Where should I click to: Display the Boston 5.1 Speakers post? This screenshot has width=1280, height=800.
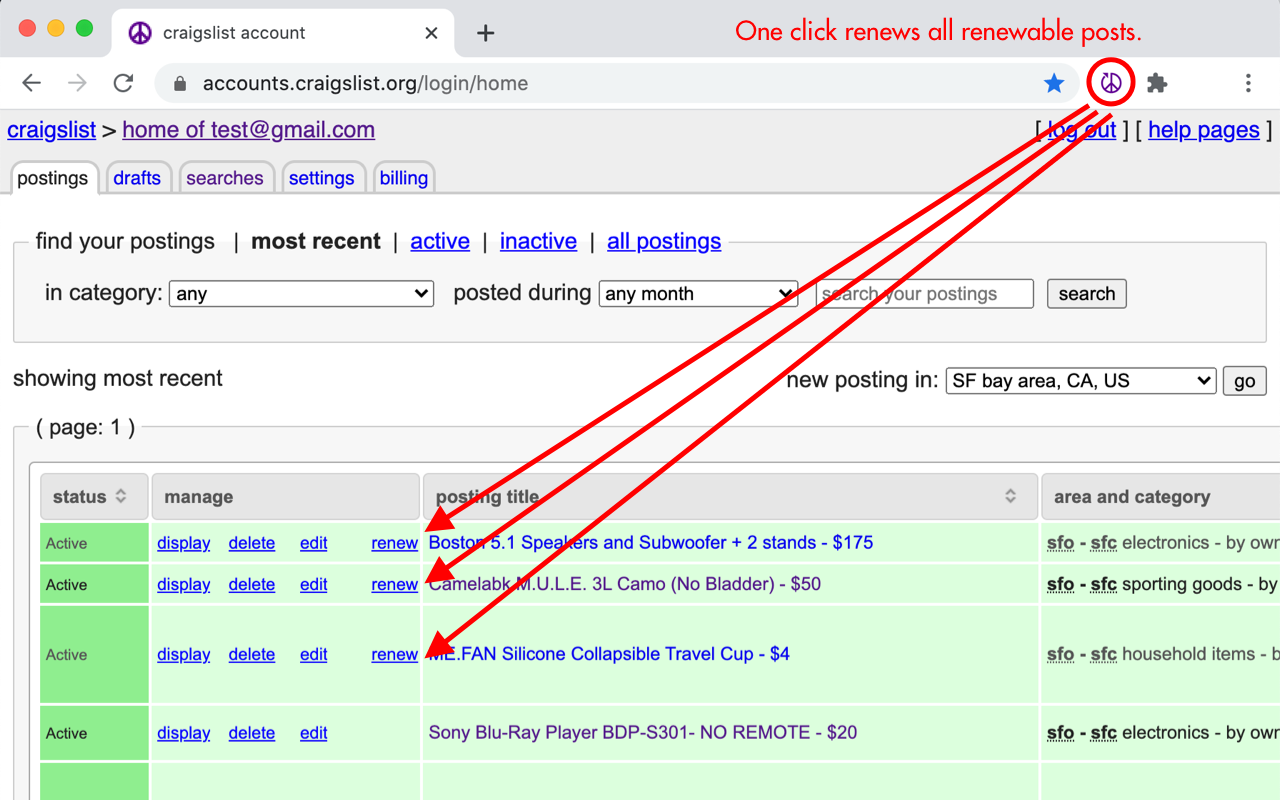(184, 543)
